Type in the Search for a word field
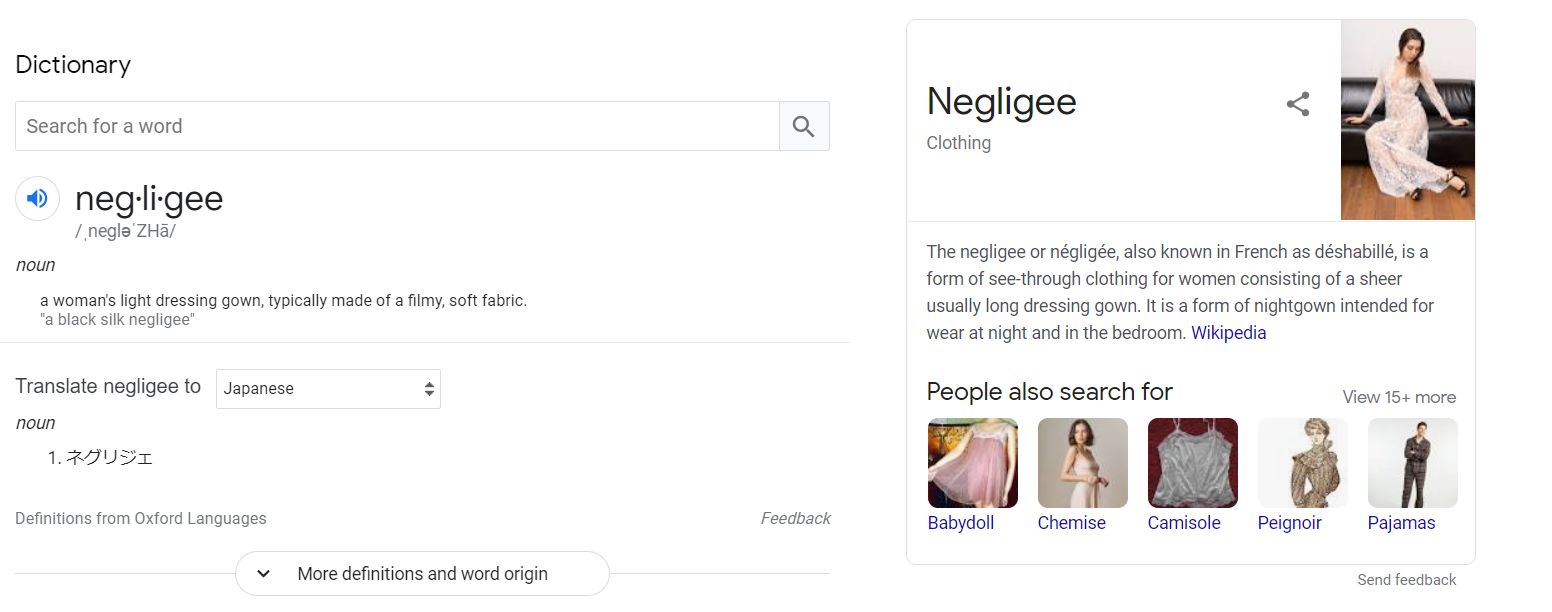Viewport: 1552px width, 612px height. [x=397, y=126]
